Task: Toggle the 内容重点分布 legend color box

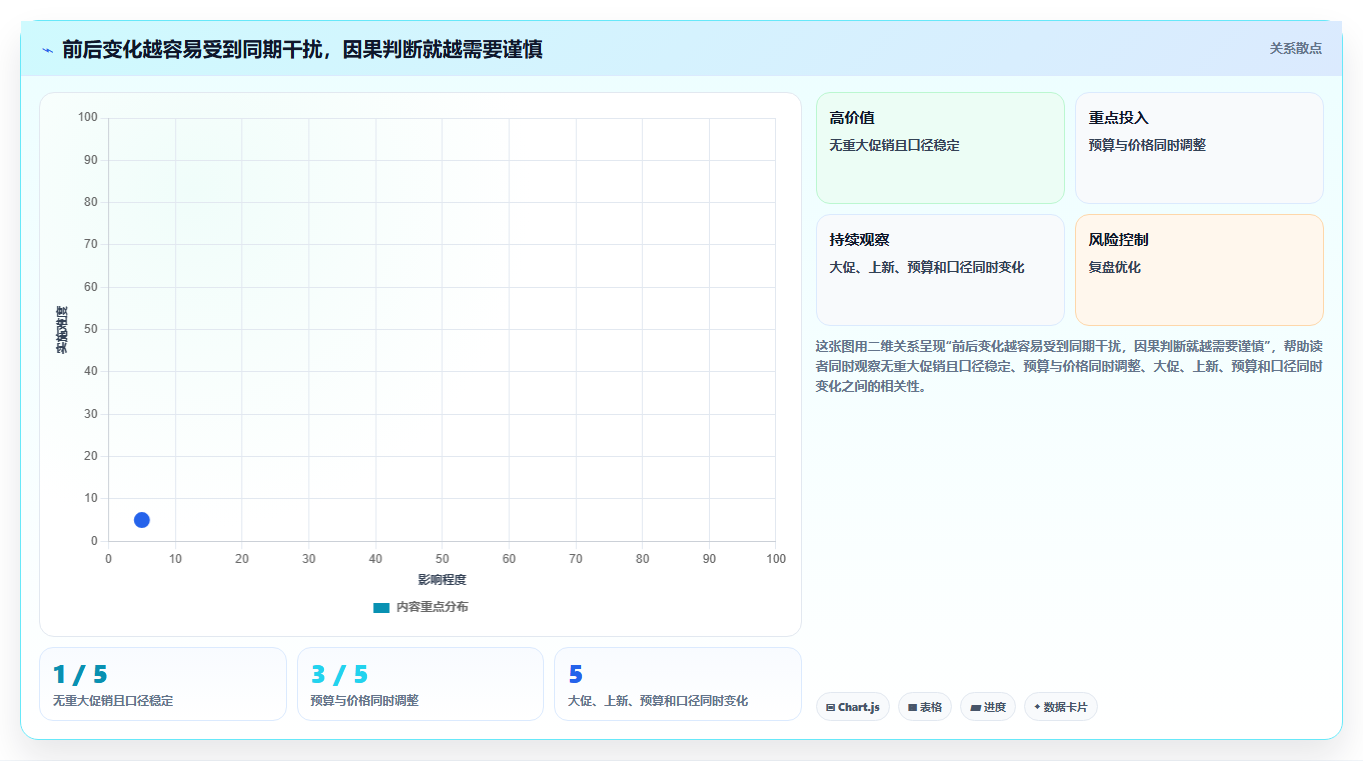Action: click(381, 607)
